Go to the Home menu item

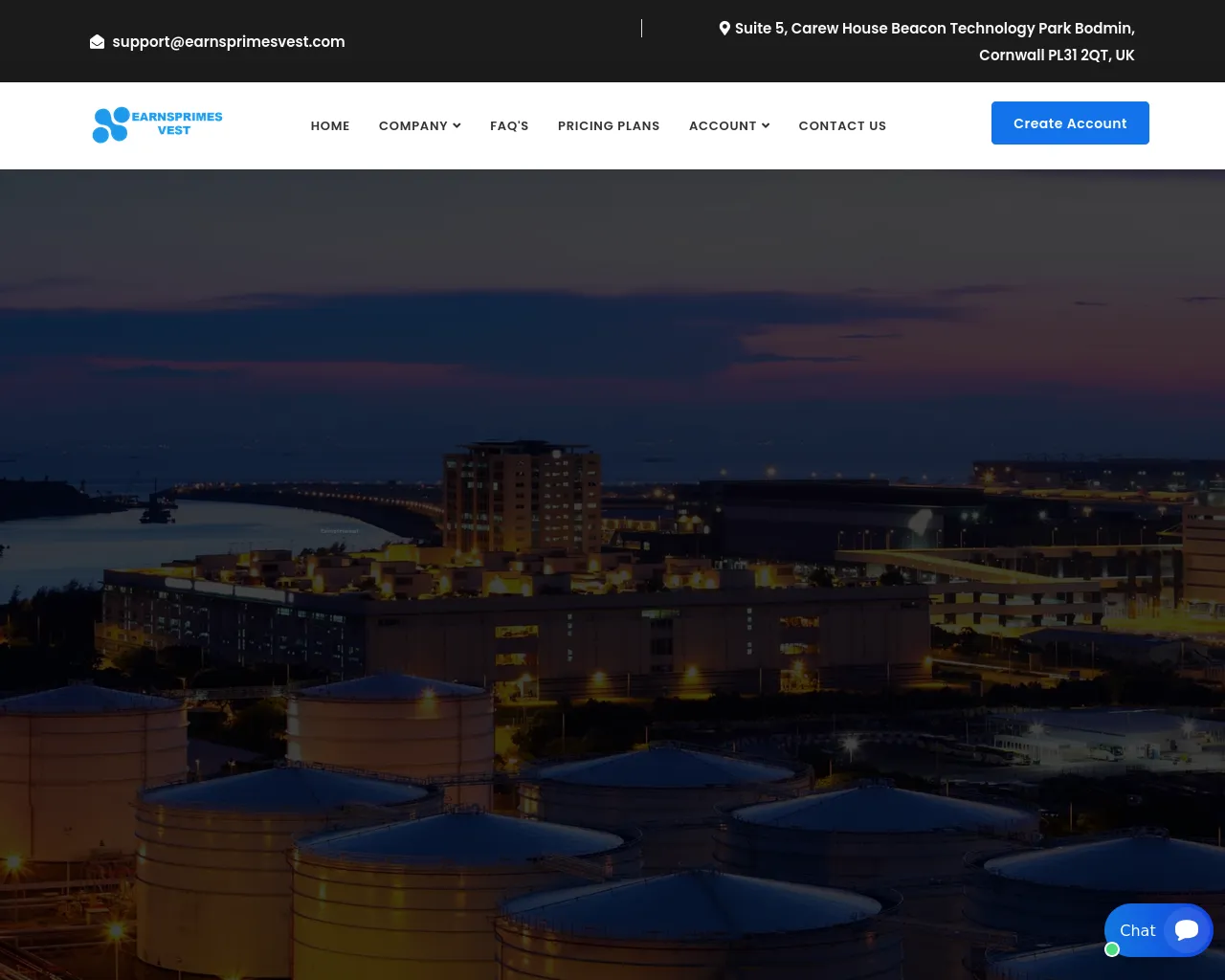pyautogui.click(x=330, y=125)
